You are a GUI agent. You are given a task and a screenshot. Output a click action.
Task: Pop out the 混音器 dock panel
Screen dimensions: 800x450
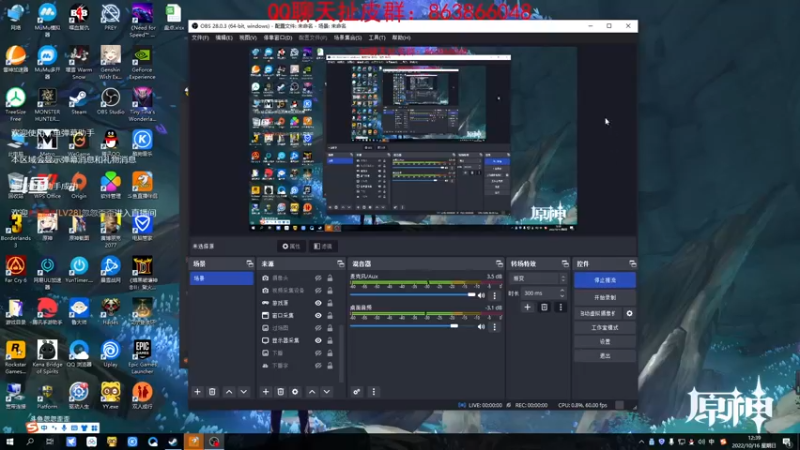(x=499, y=264)
